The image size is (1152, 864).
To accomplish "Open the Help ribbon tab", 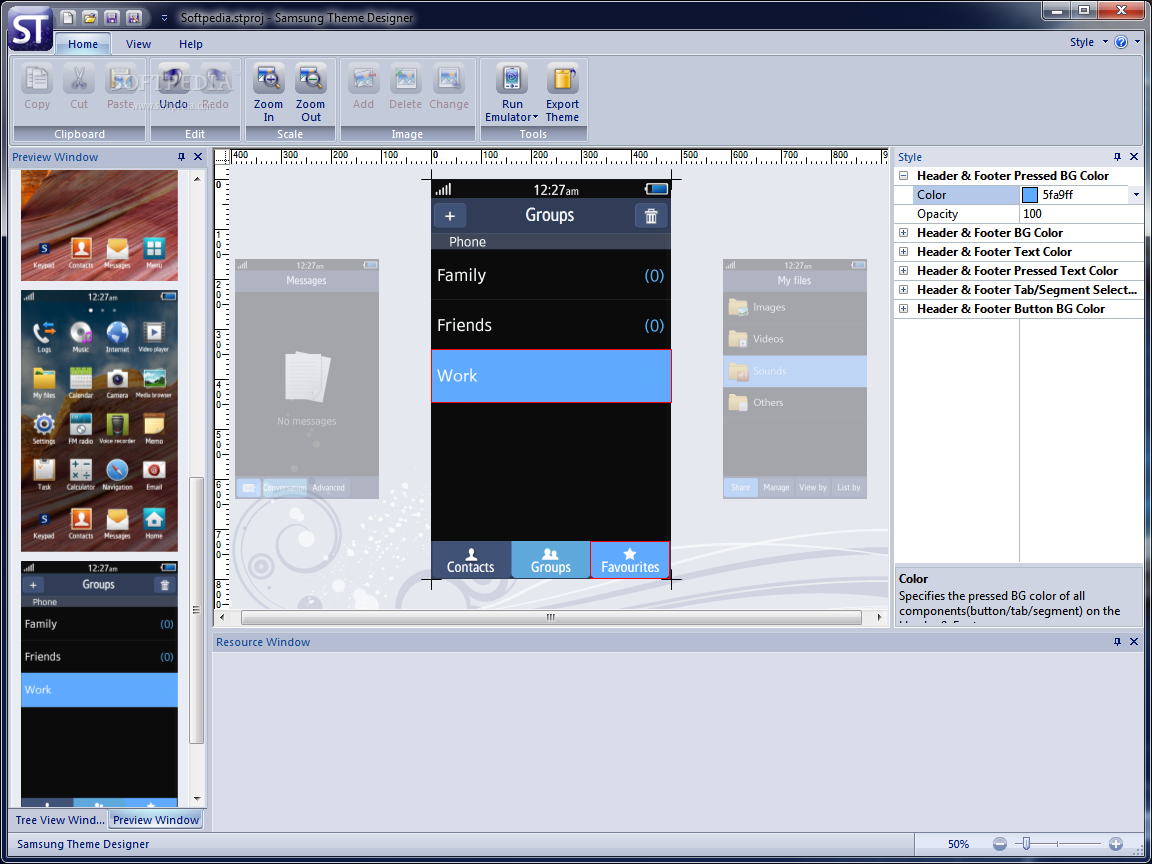I will (x=191, y=44).
